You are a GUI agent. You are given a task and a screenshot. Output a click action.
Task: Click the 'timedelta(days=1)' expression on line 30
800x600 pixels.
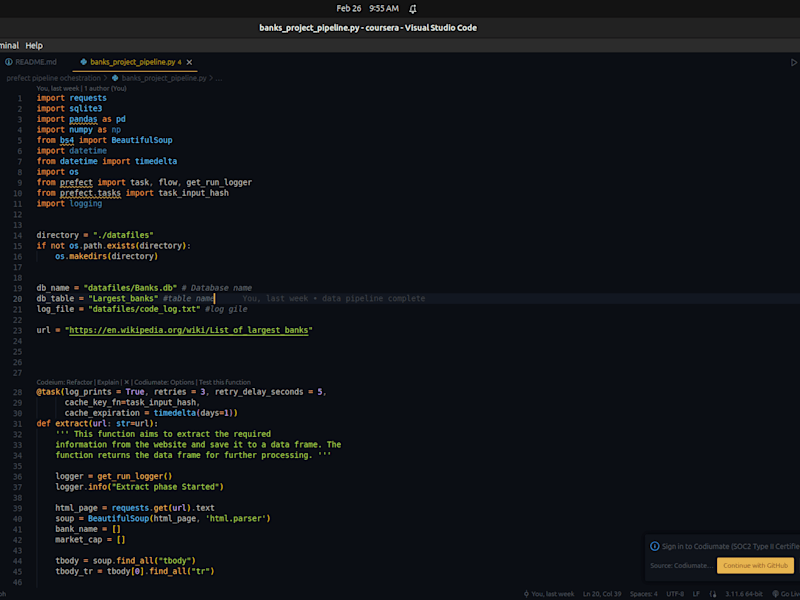195,413
